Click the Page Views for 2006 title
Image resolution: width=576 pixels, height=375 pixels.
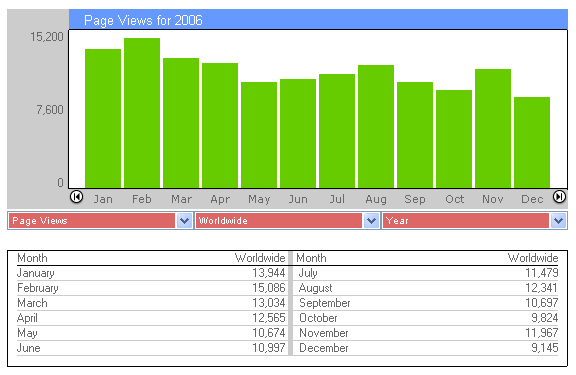click(x=143, y=20)
